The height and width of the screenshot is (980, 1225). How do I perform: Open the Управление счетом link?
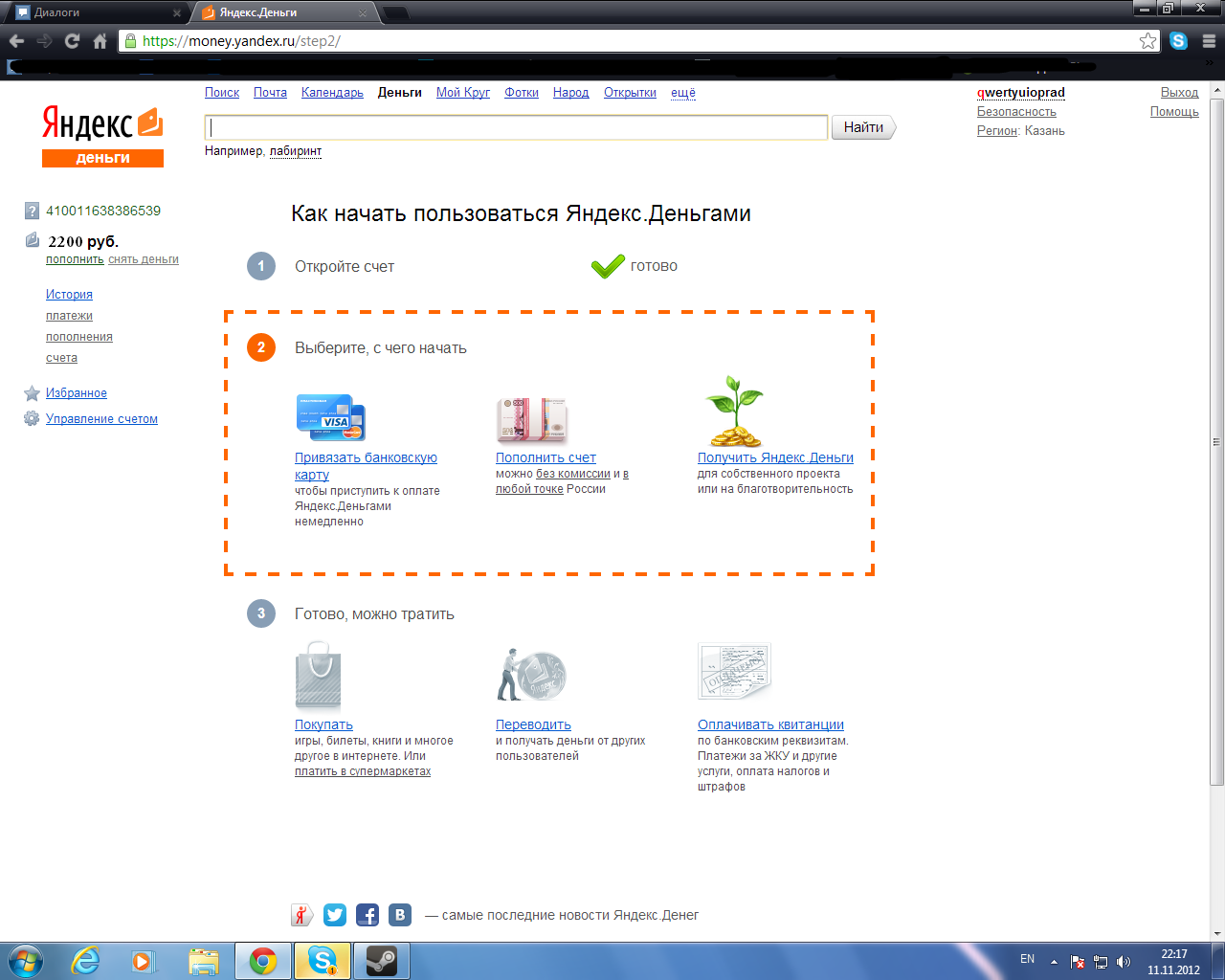(x=101, y=419)
